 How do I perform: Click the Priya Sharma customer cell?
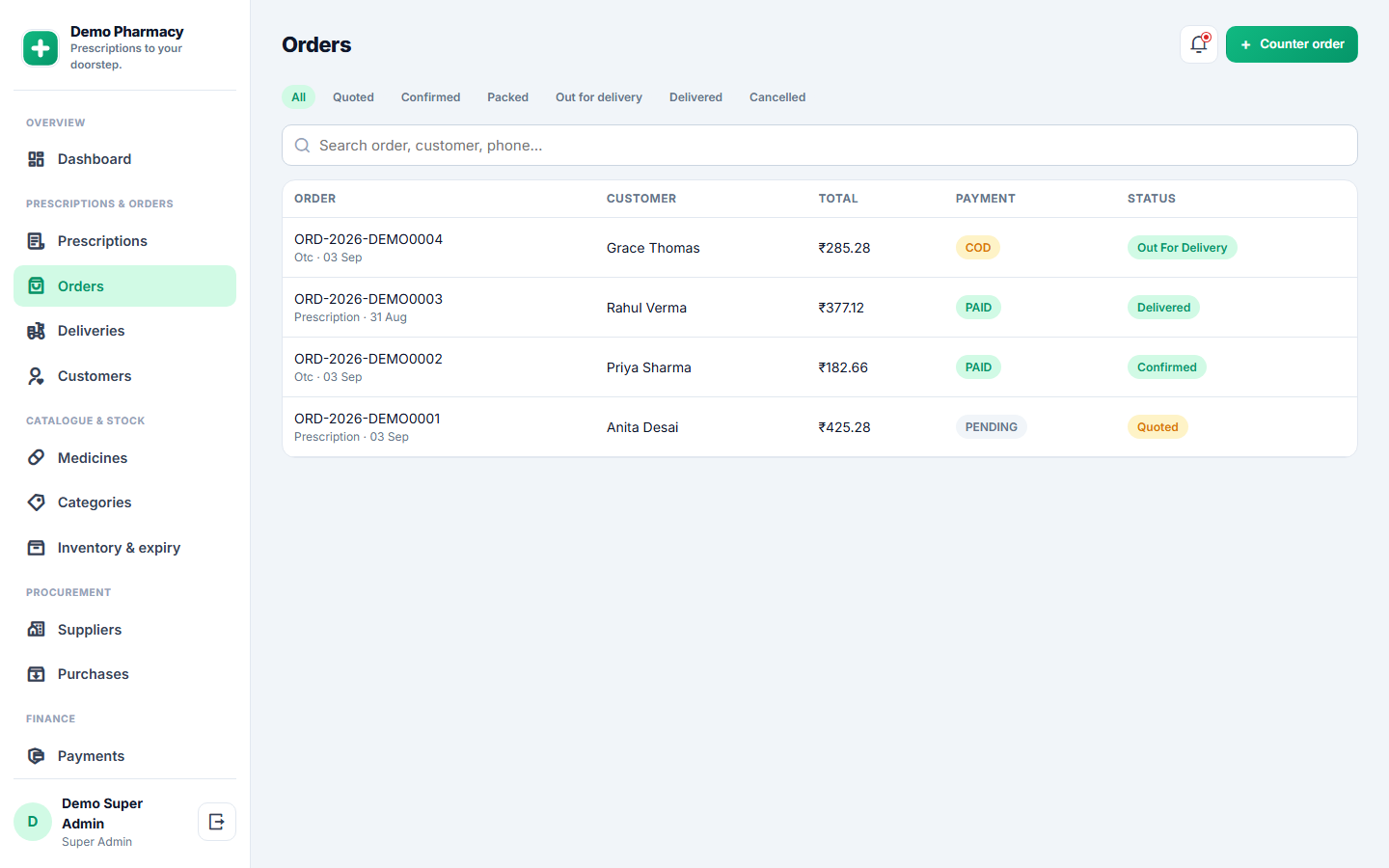click(x=649, y=367)
